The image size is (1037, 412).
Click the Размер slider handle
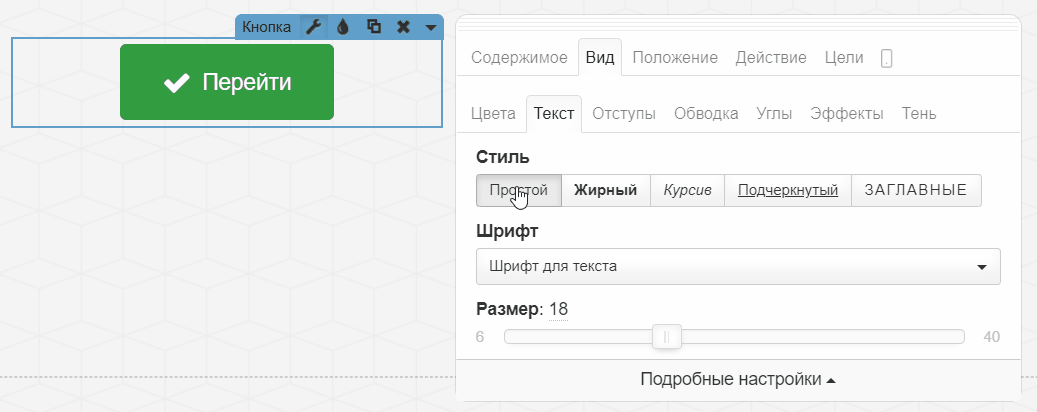[666, 337]
